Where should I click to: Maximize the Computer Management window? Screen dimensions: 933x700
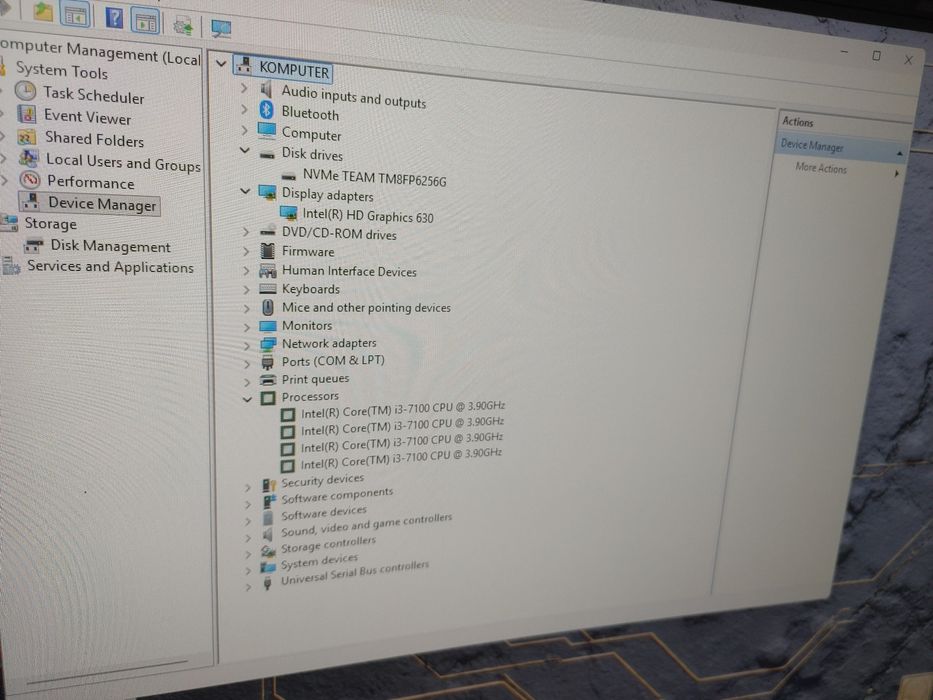[876, 55]
